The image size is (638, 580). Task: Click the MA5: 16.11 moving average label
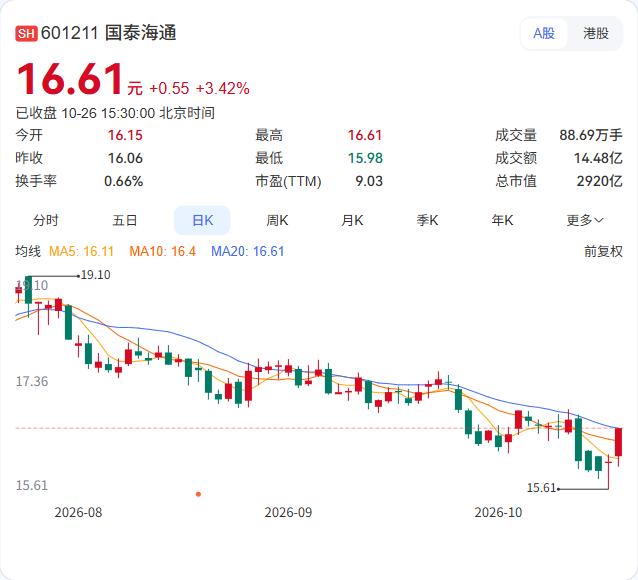(81, 251)
